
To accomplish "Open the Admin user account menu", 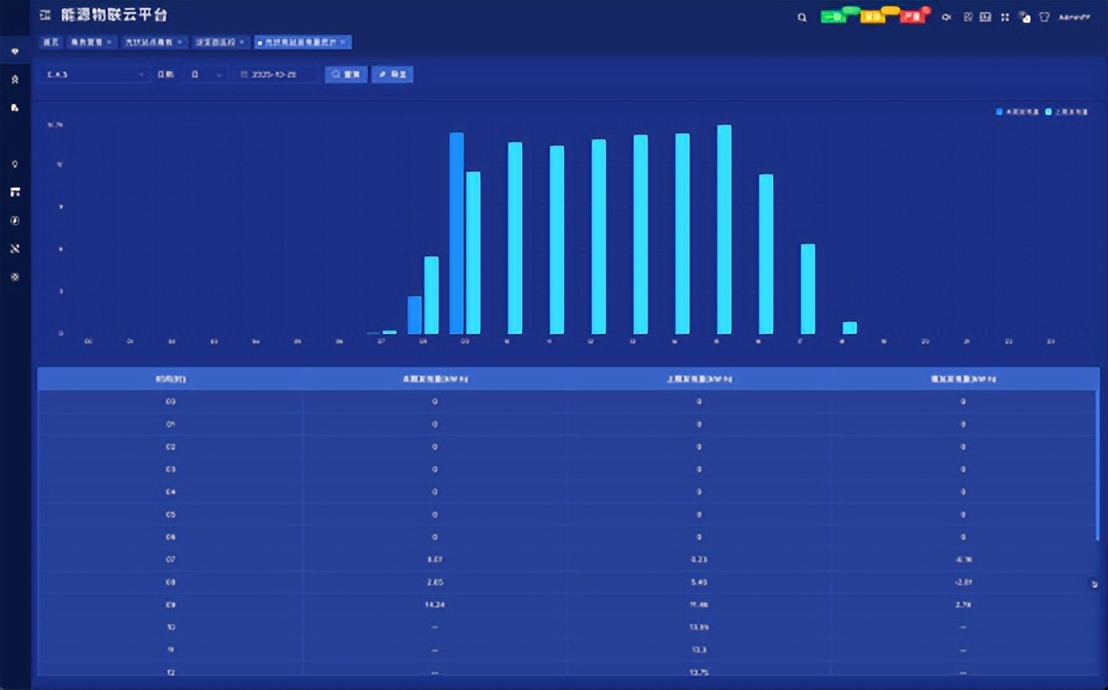I will tap(1075, 17).
